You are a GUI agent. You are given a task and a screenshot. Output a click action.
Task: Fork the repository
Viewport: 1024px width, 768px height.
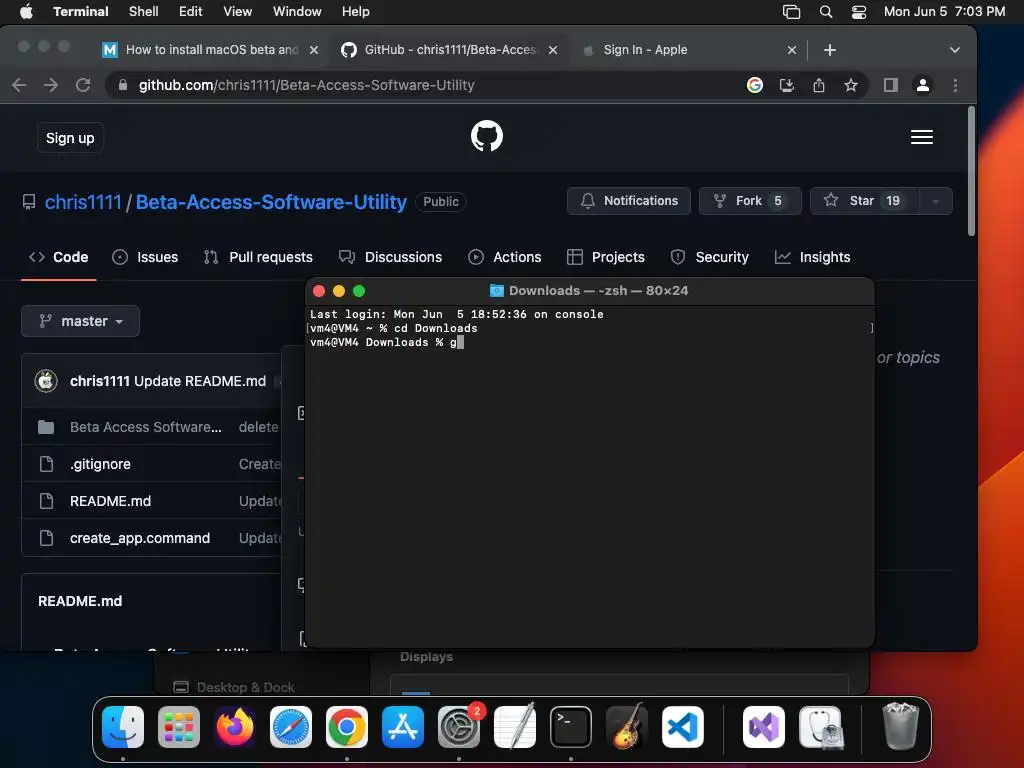pos(750,201)
